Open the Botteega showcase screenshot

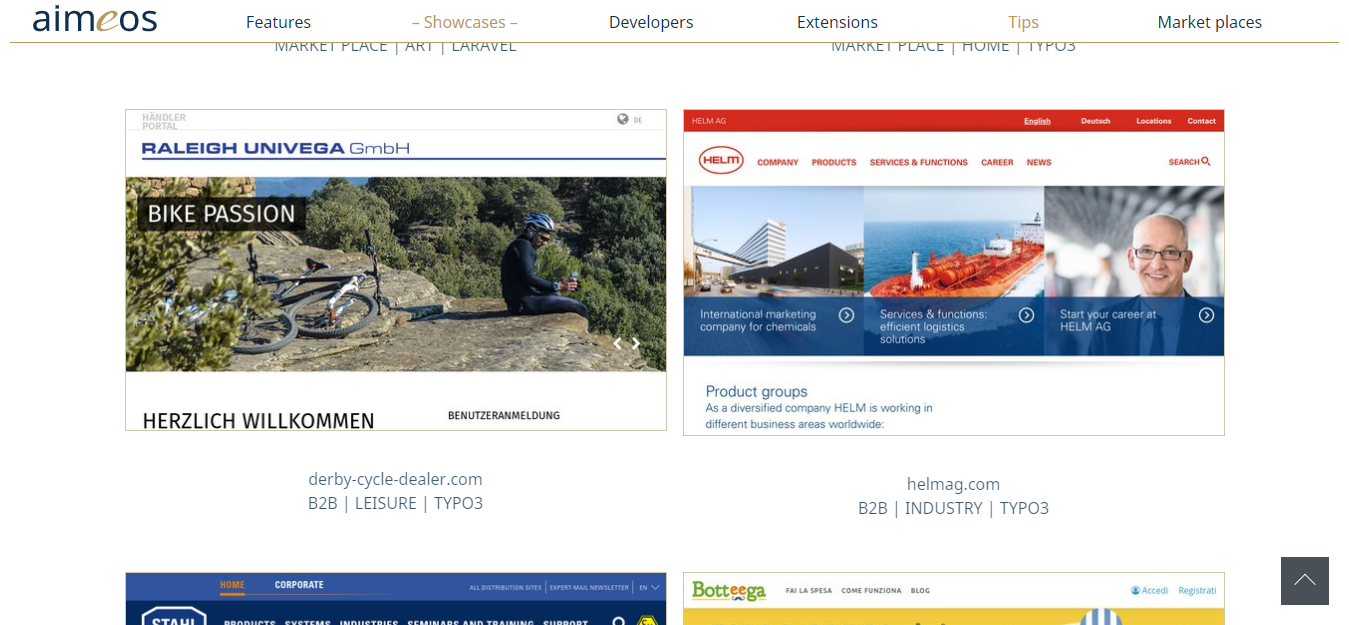[x=954, y=599]
